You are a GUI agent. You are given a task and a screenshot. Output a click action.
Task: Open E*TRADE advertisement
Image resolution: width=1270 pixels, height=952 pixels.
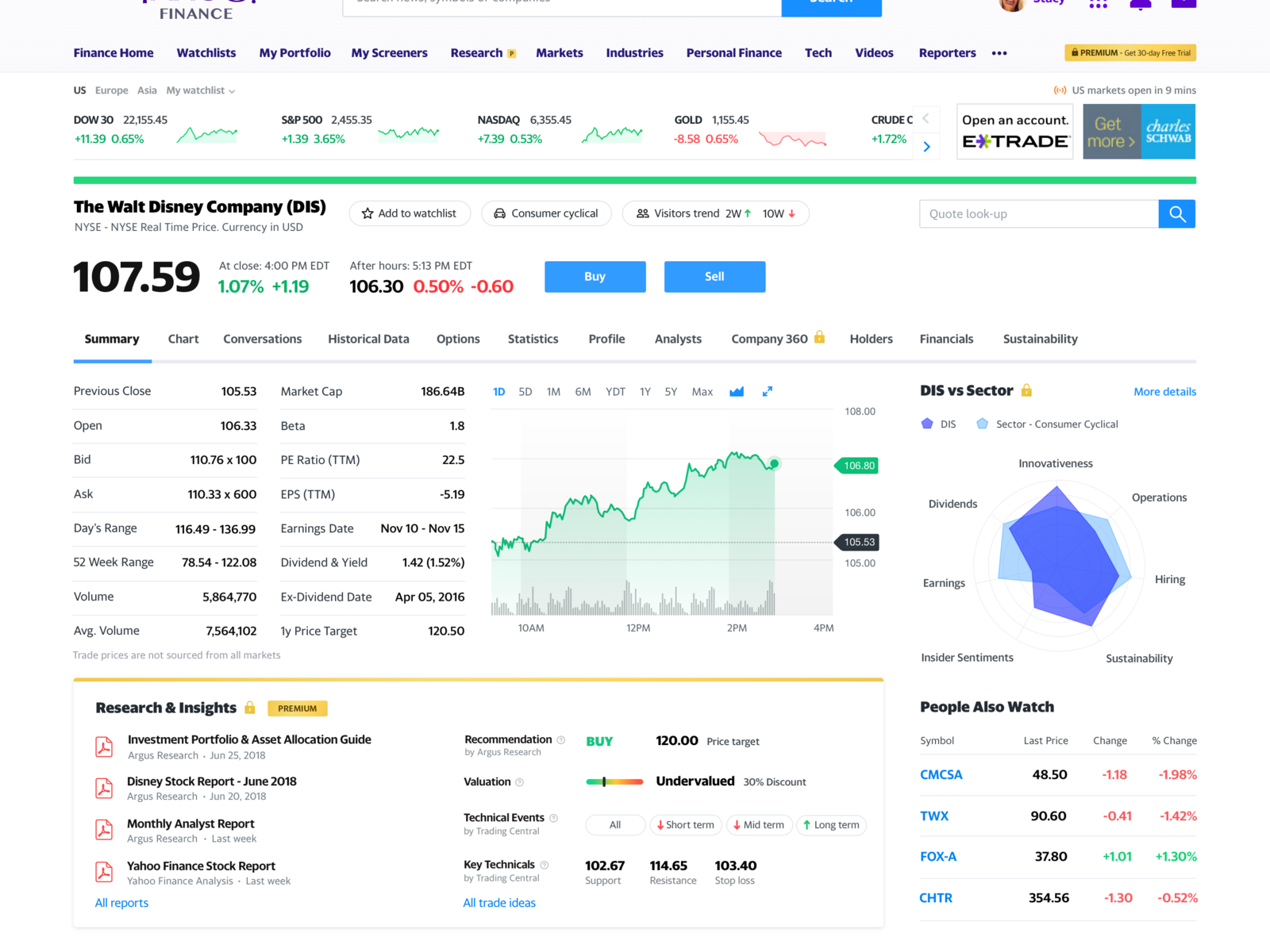(x=1015, y=132)
